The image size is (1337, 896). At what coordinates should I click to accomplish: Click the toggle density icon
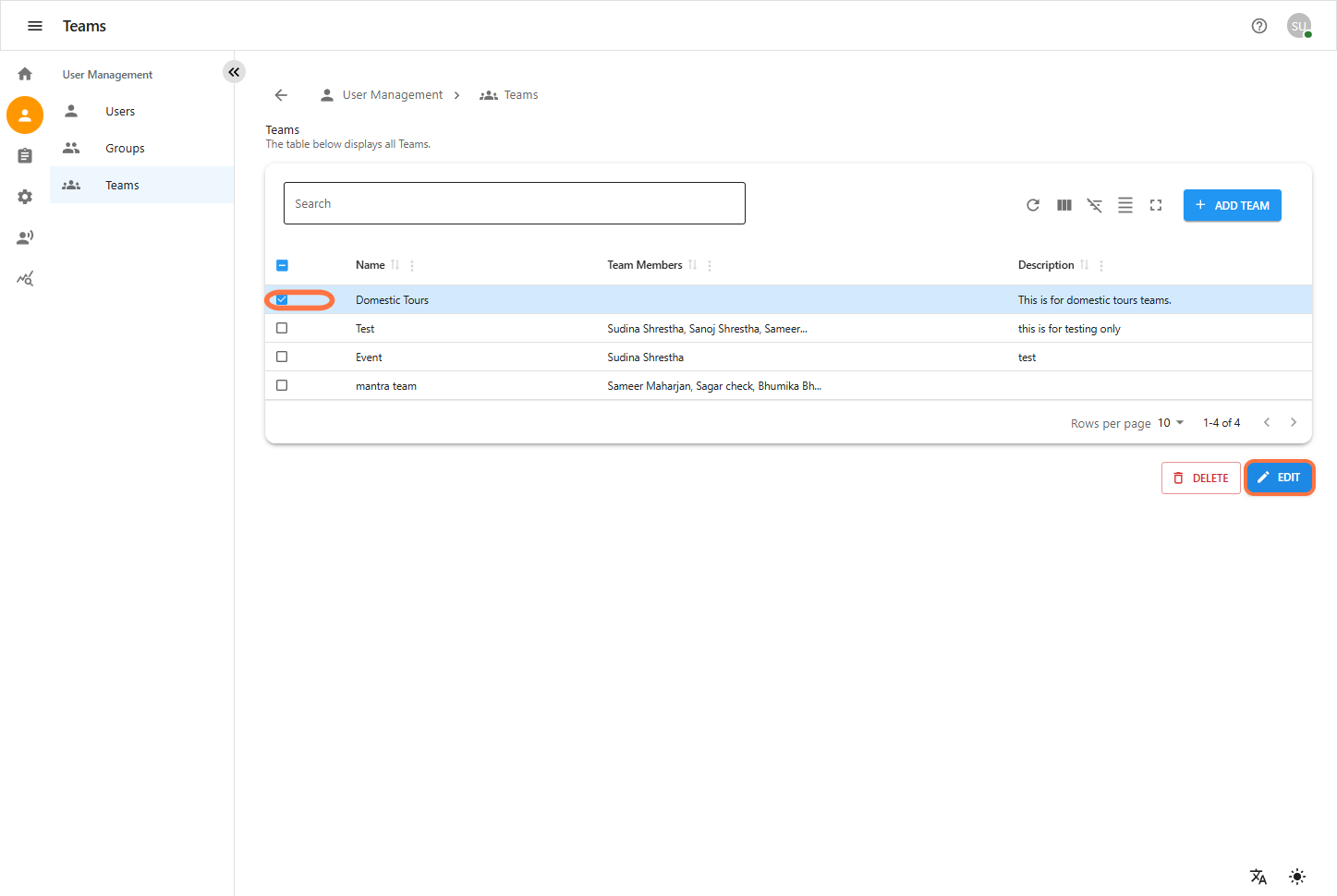pyautogui.click(x=1125, y=205)
